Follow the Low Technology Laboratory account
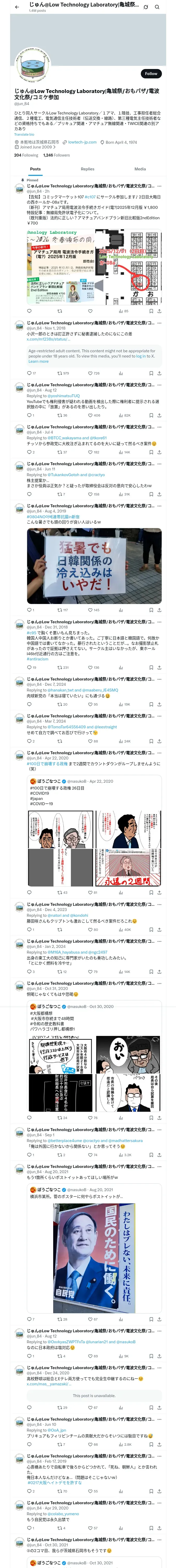Viewport: 176px width, 1568px height. (150, 74)
